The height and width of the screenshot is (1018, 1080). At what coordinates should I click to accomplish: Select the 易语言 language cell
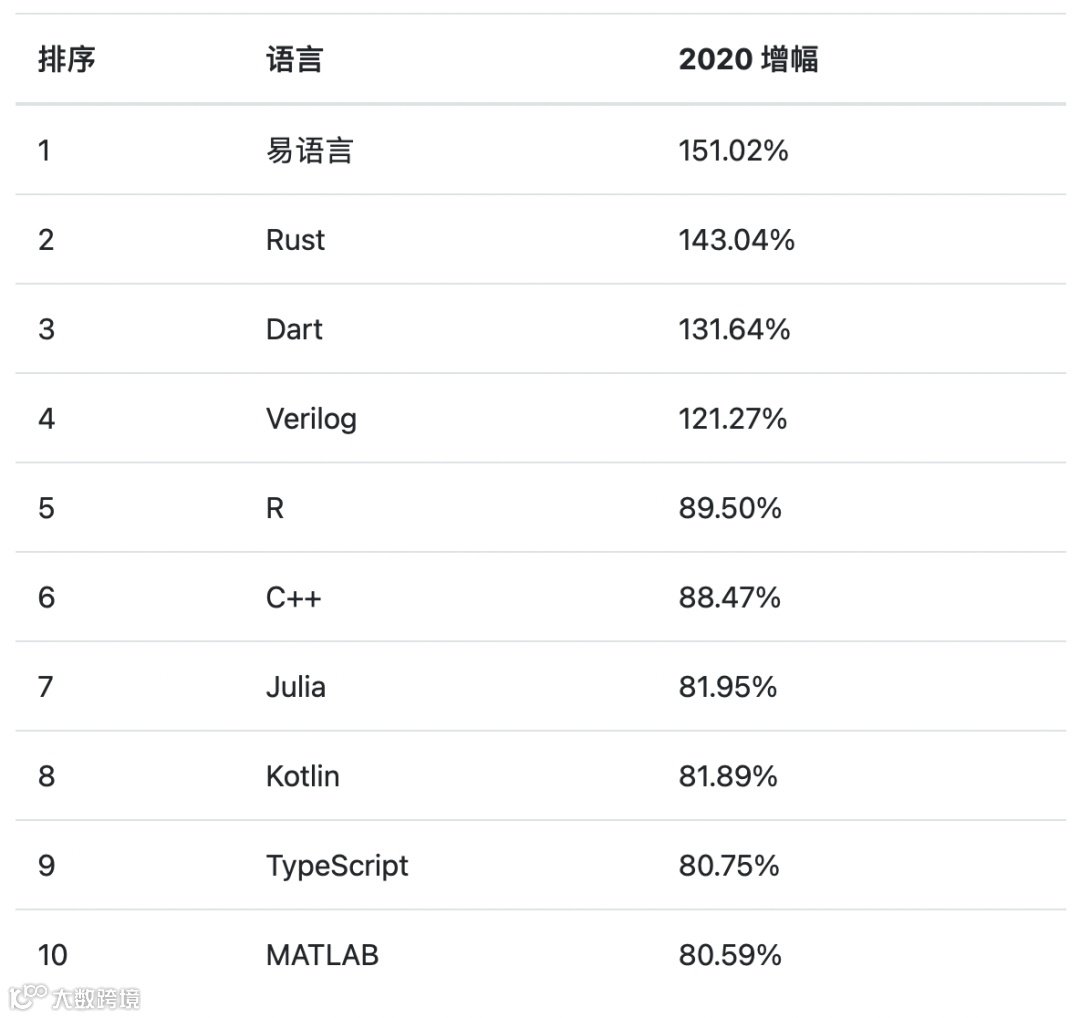point(309,151)
